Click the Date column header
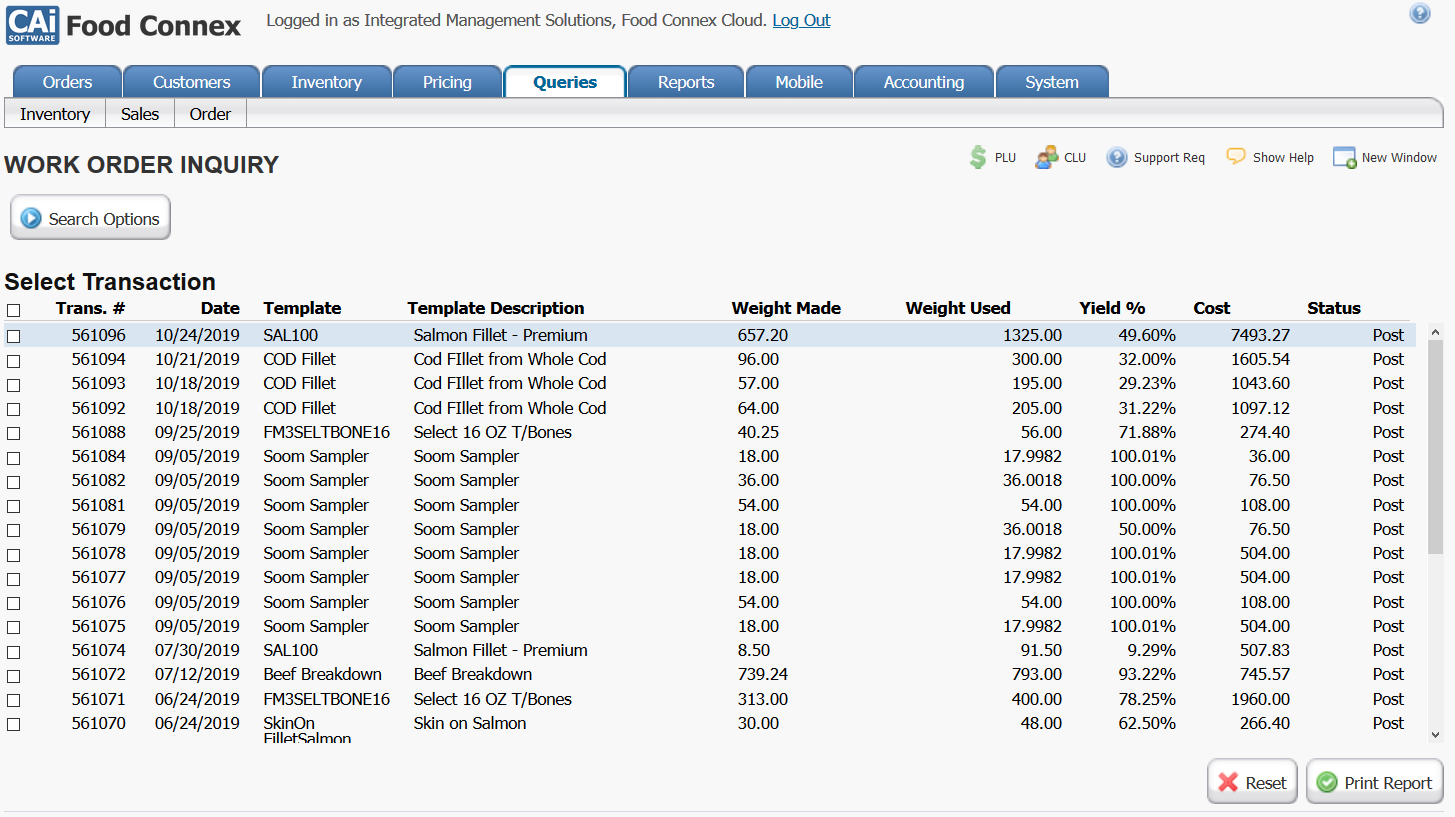This screenshot has height=817, width=1455. pos(220,308)
